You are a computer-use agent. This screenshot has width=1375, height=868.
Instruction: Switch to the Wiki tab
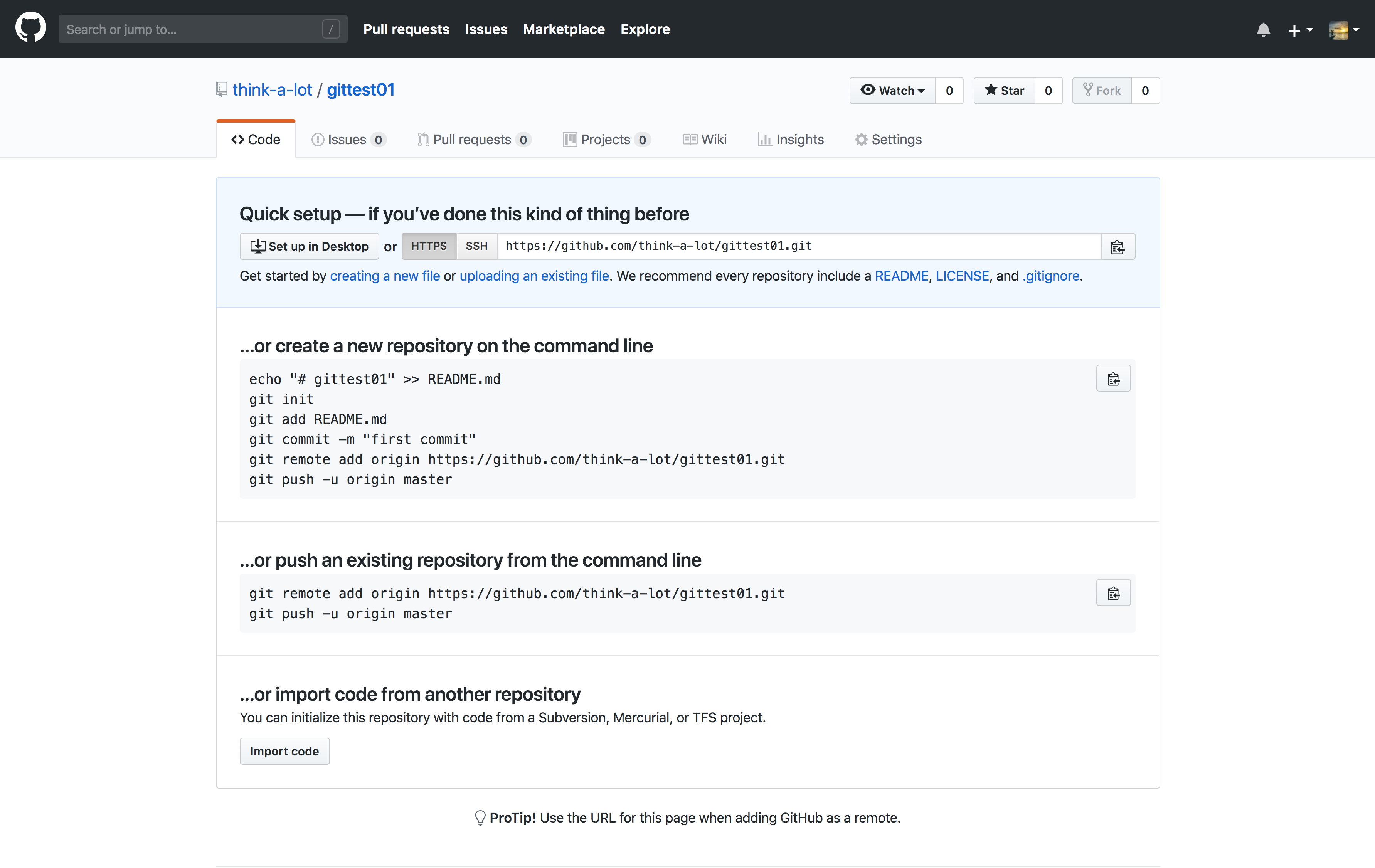click(x=705, y=140)
